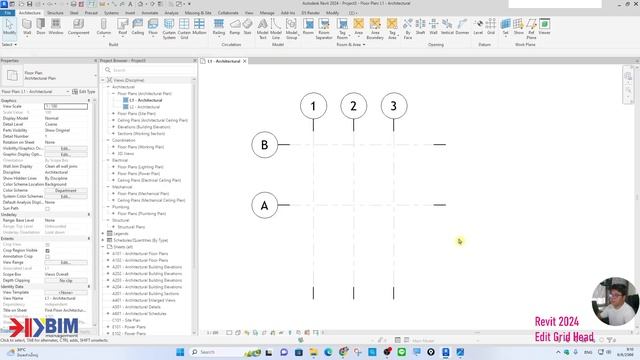
Task: Click the Project Browser search field
Action: 149,70
